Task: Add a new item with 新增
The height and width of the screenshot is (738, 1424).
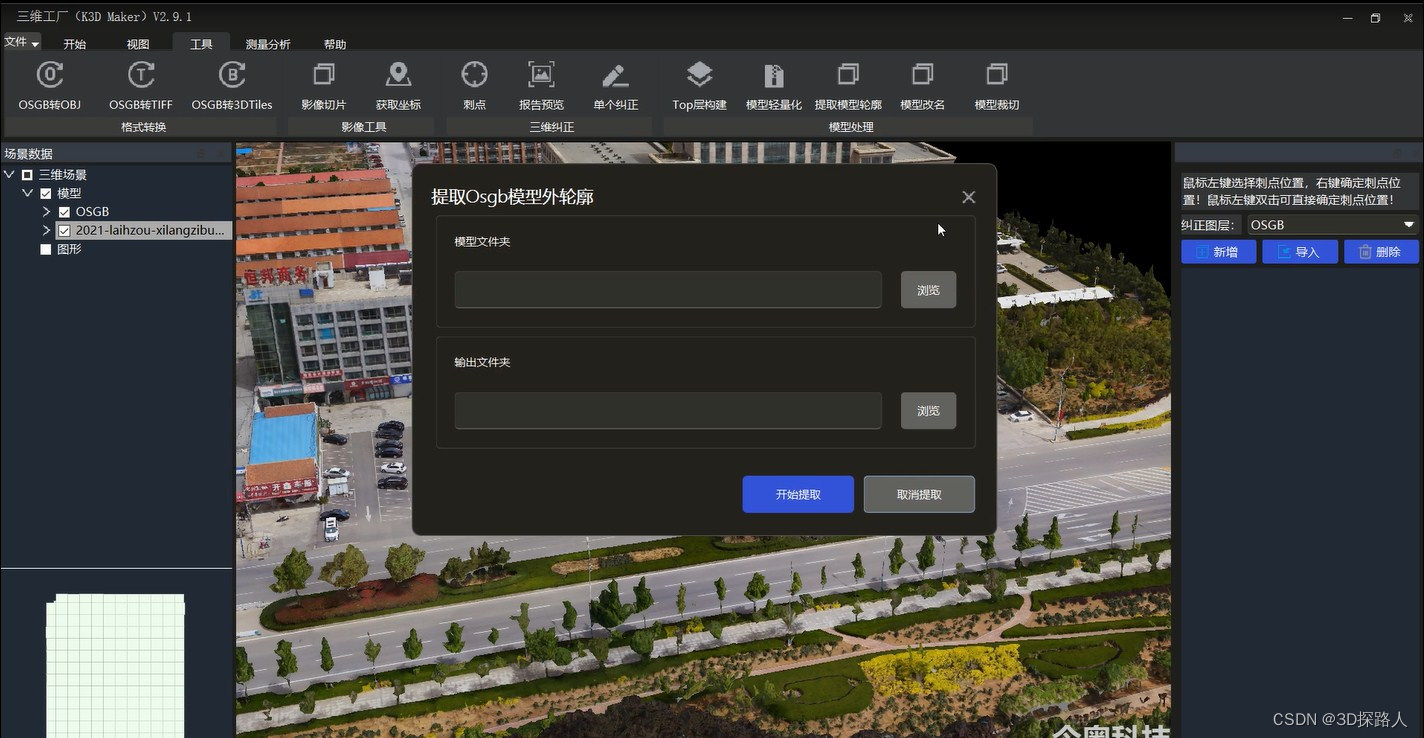Action: pos(1219,252)
